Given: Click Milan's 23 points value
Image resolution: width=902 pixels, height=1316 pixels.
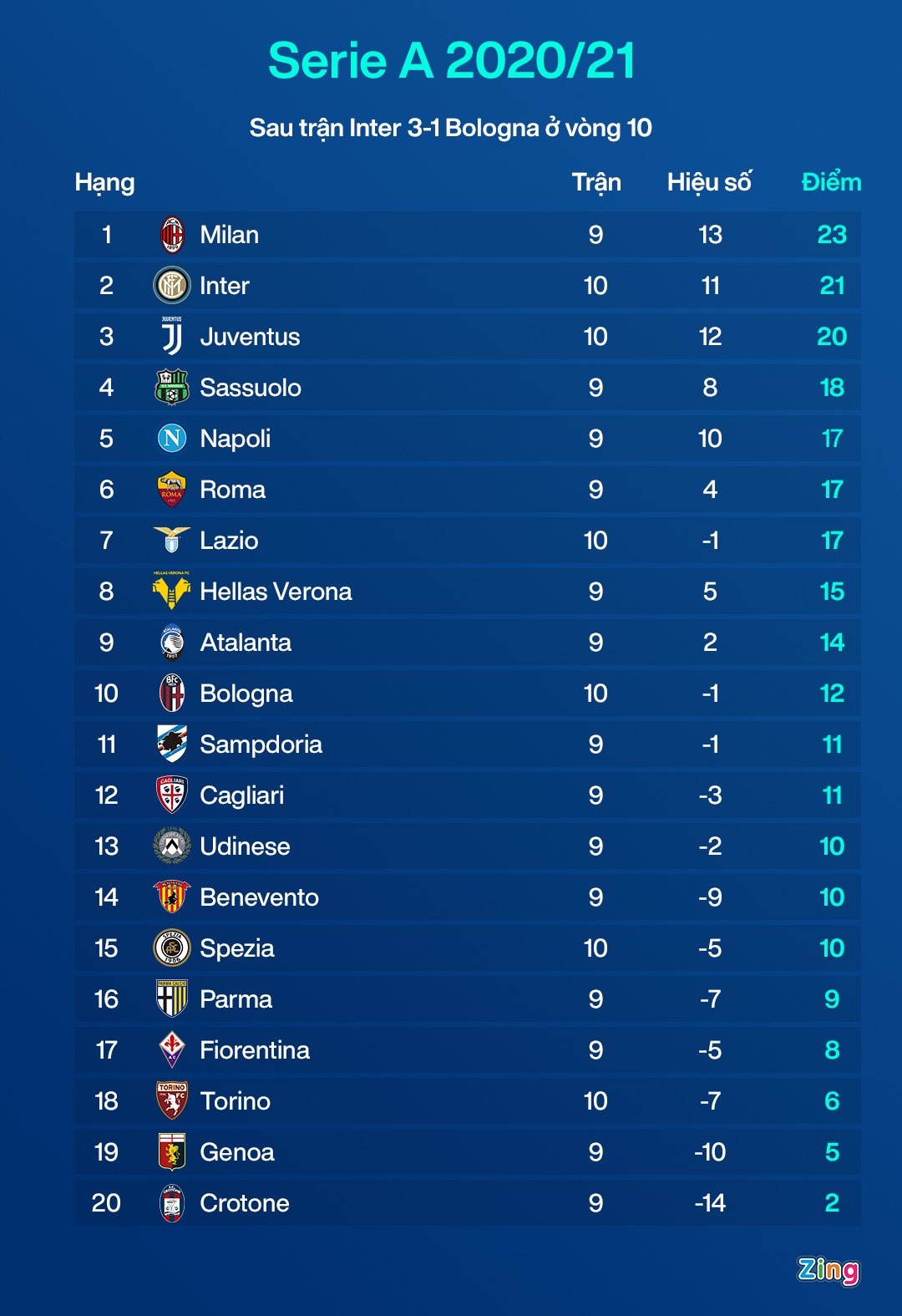Looking at the screenshot, I should [x=832, y=235].
